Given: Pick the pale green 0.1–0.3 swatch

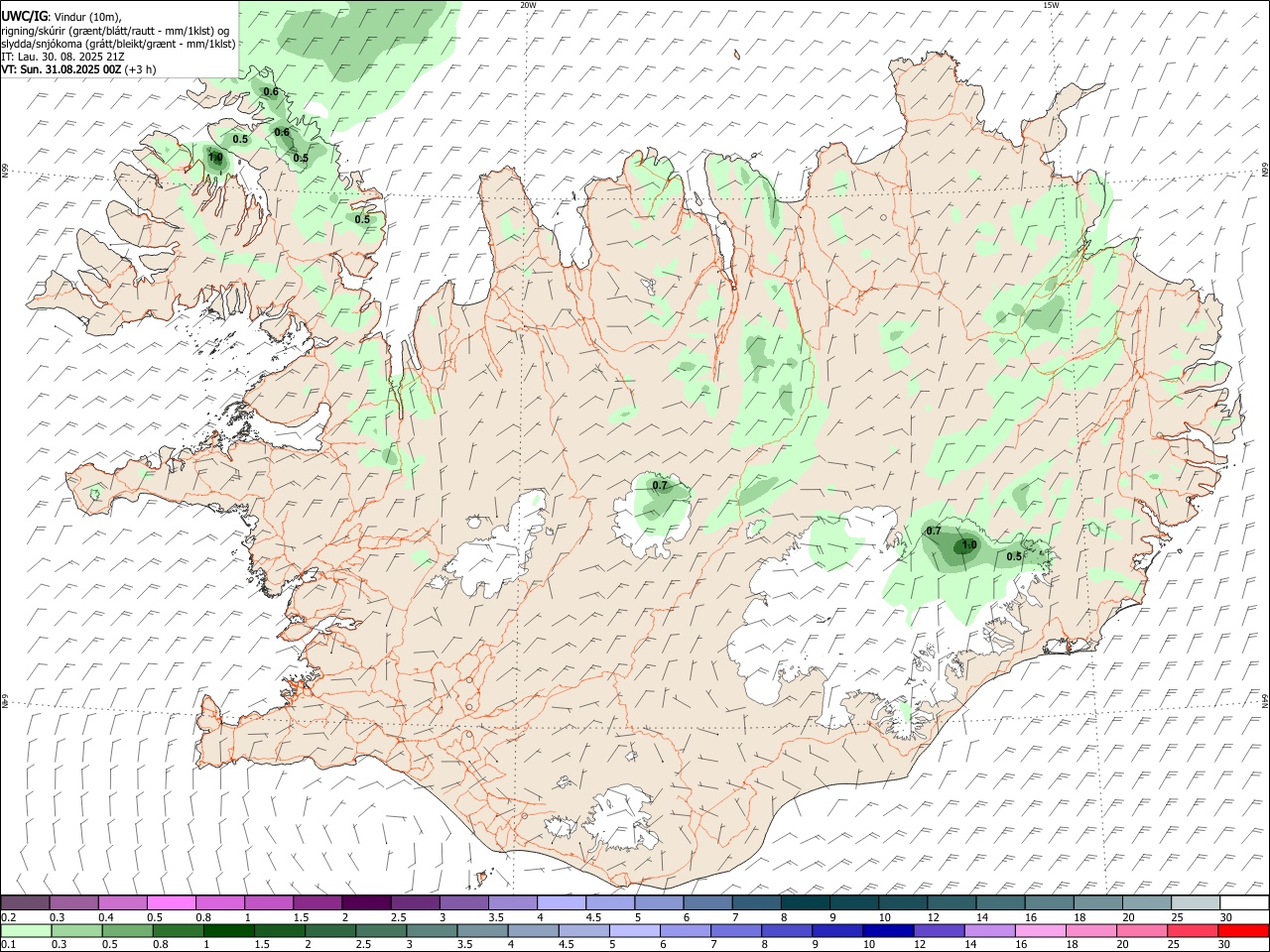Looking at the screenshot, I should pos(26,930).
